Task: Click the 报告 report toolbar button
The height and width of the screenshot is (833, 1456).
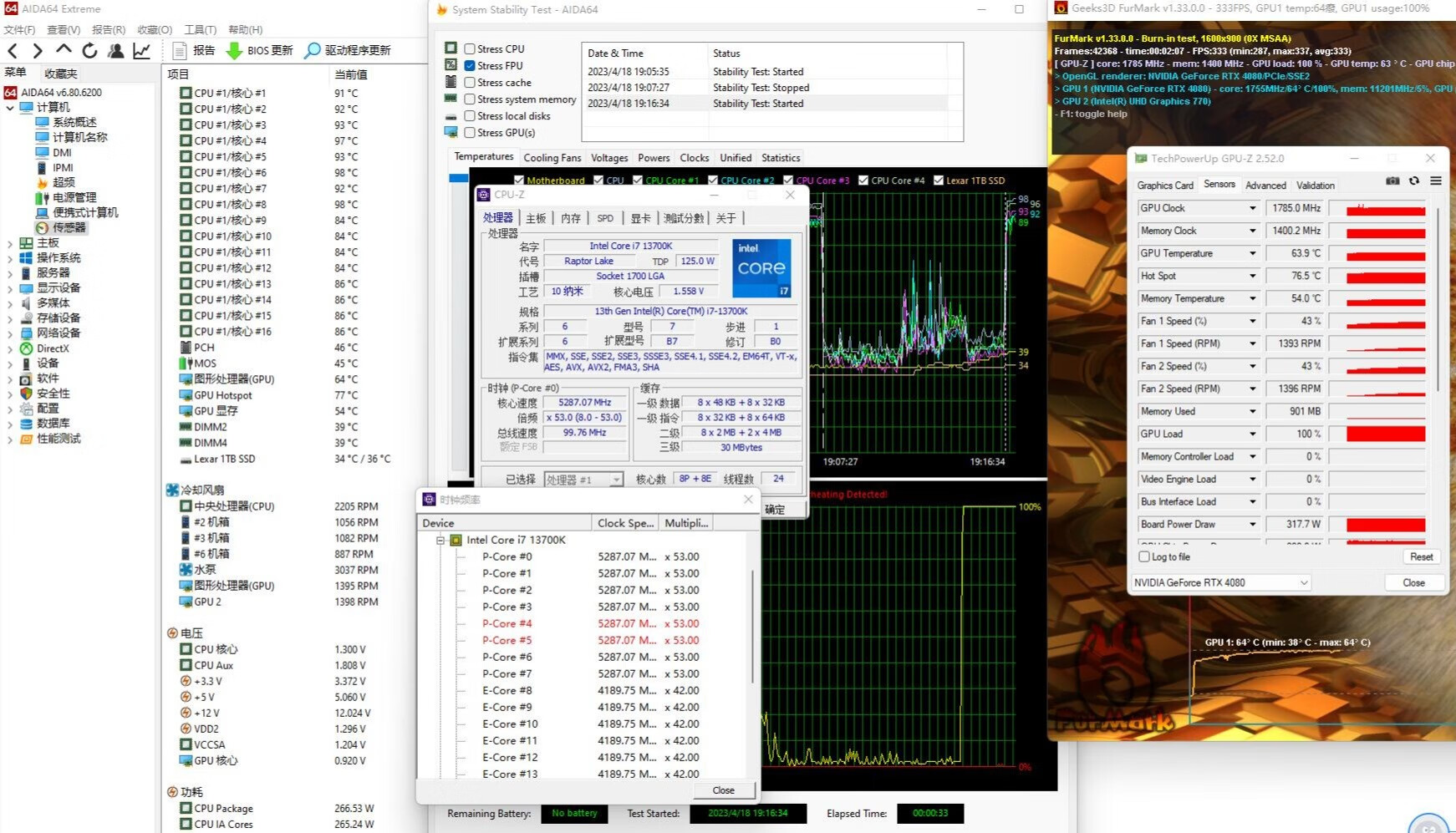Action: 193,51
